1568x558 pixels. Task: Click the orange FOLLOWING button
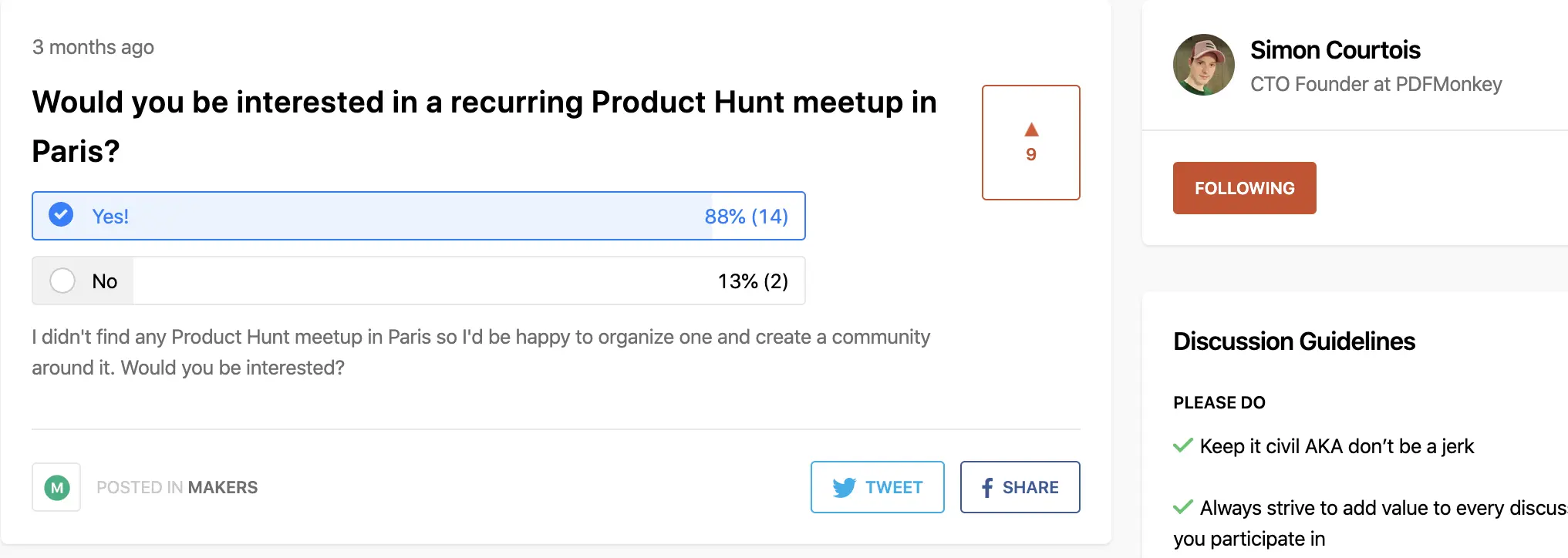(x=1244, y=188)
